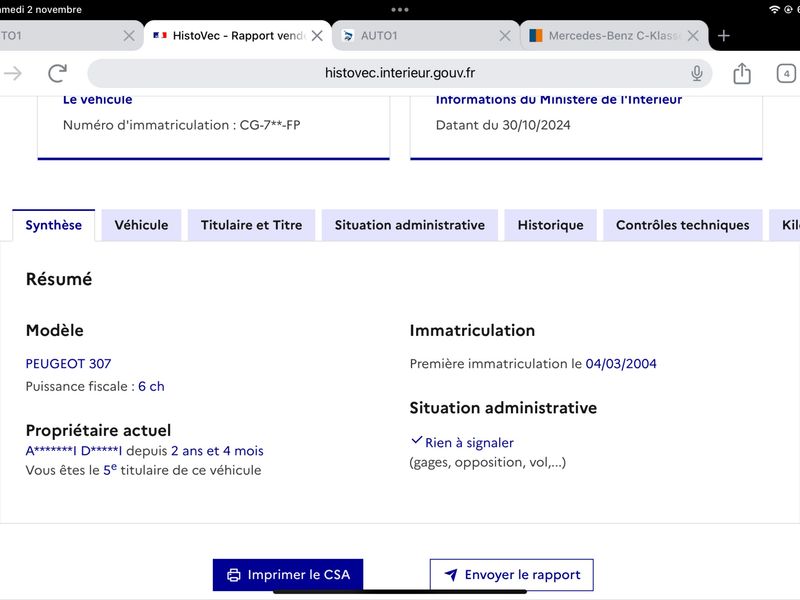Click the Rien à signaler status text
This screenshot has height=600, width=800.
[469, 443]
